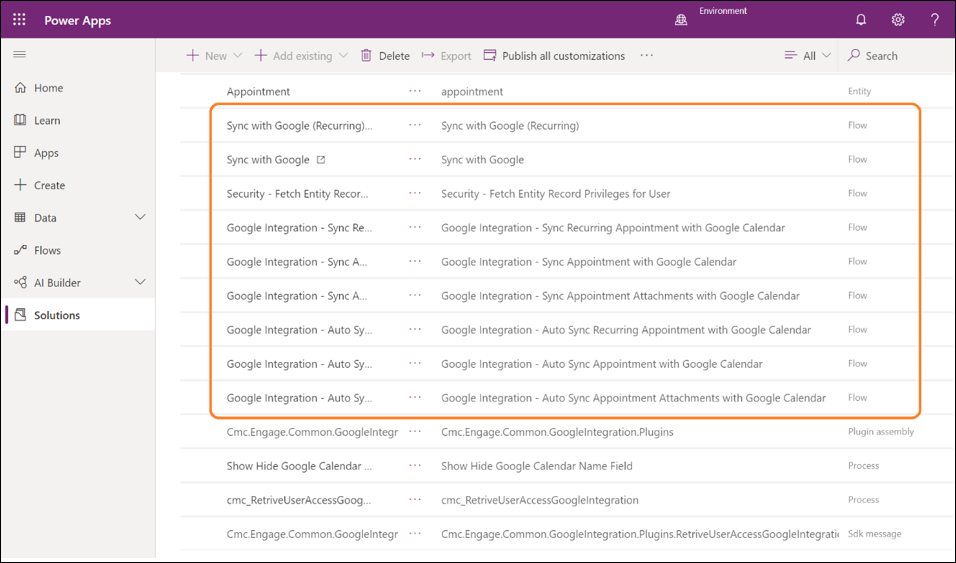Viewport: 956px width, 563px height.
Task: Open toolbar overflow ellipsis menu
Action: [647, 56]
